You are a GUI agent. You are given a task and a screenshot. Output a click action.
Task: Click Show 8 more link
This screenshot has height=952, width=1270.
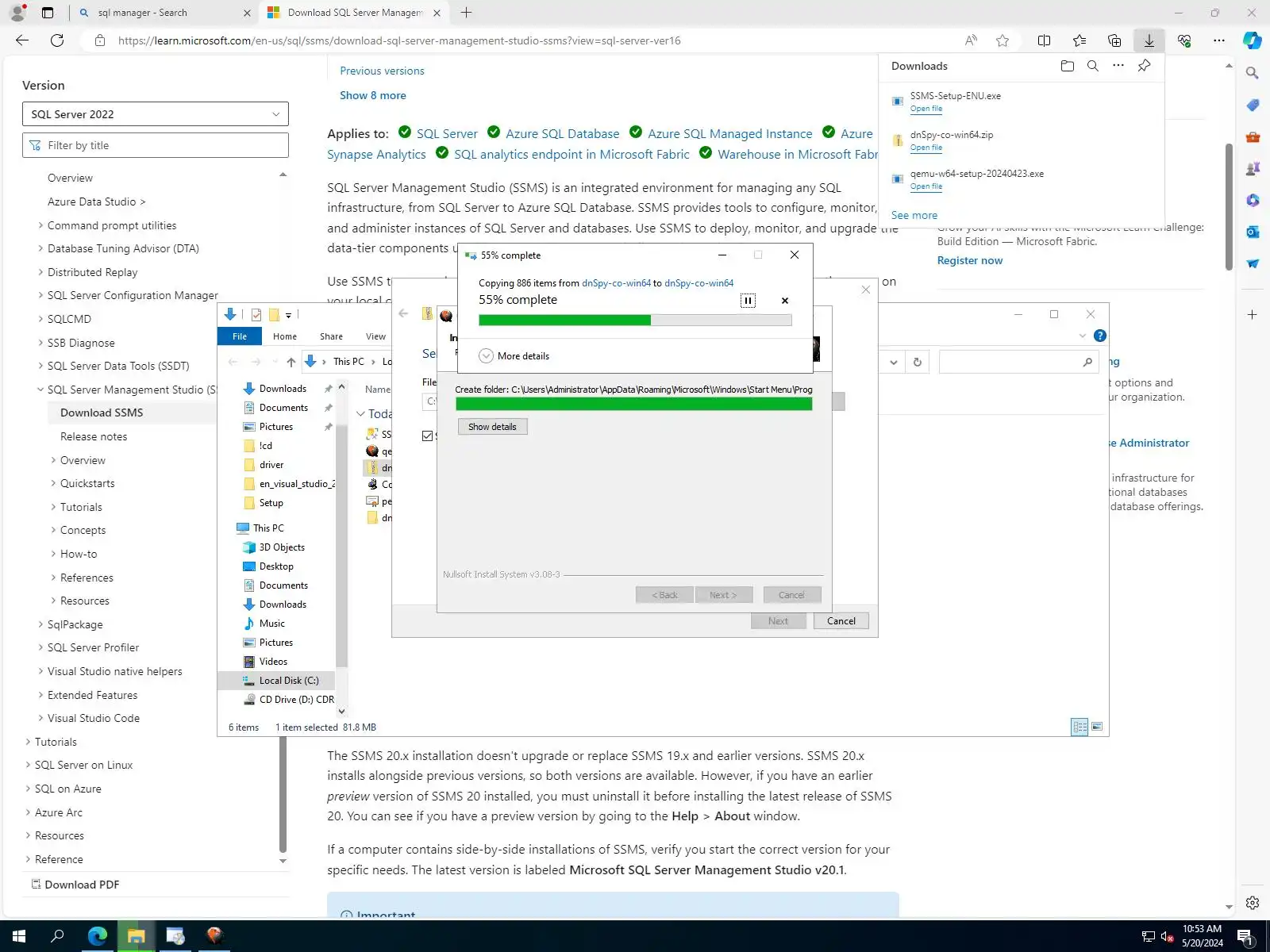[373, 95]
